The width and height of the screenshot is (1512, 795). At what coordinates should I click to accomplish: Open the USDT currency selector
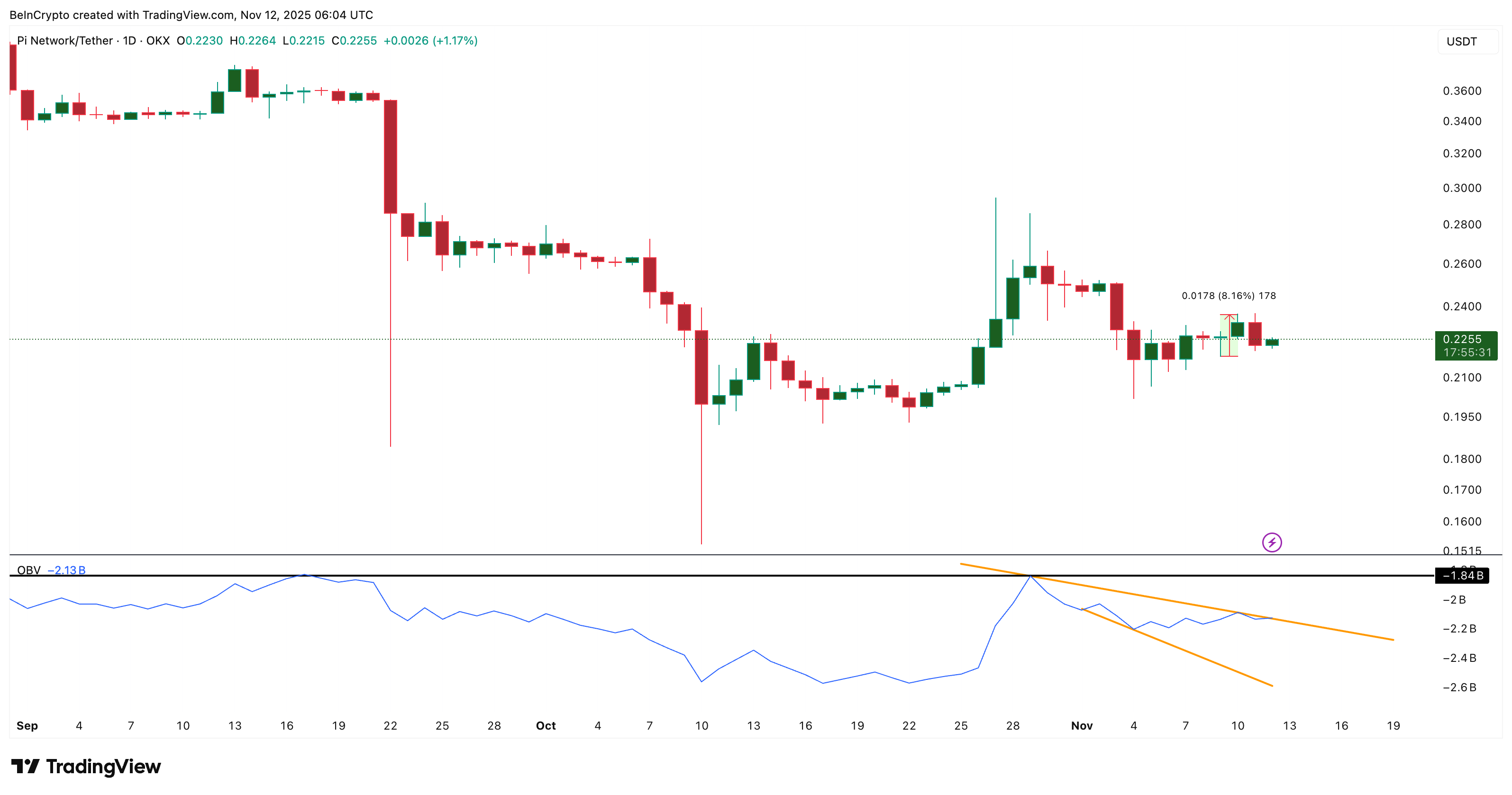[1462, 41]
